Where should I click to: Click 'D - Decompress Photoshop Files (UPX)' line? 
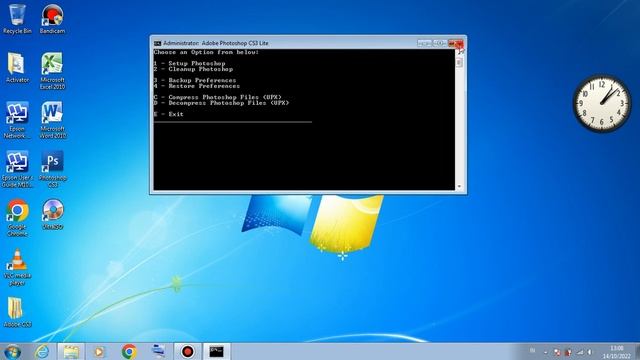(221, 103)
